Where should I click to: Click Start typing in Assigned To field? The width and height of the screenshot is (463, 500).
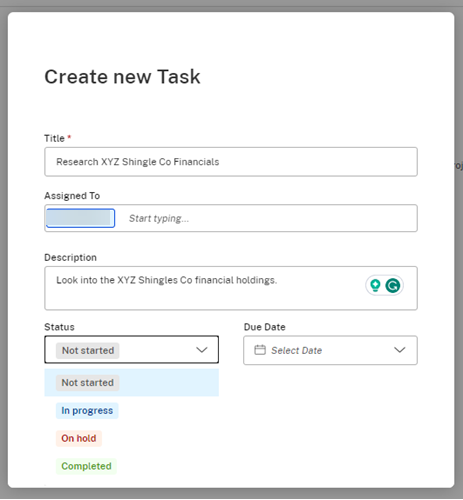[x=159, y=218]
